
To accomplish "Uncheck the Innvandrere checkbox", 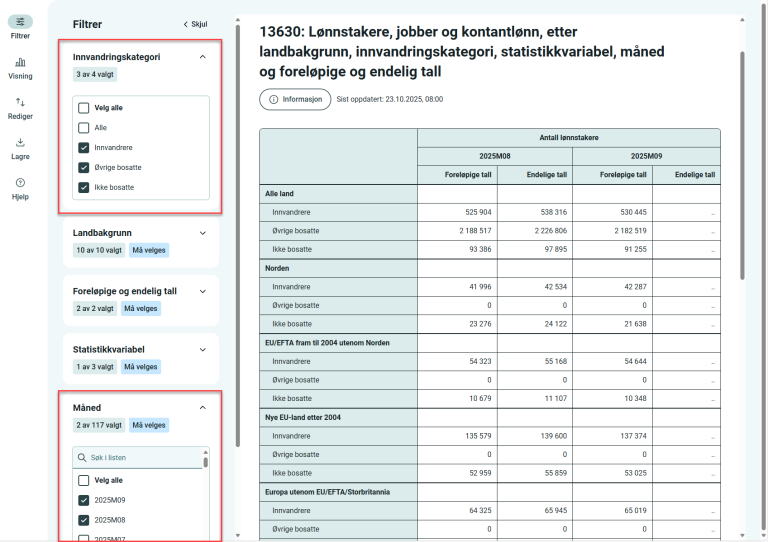I will (84, 148).
